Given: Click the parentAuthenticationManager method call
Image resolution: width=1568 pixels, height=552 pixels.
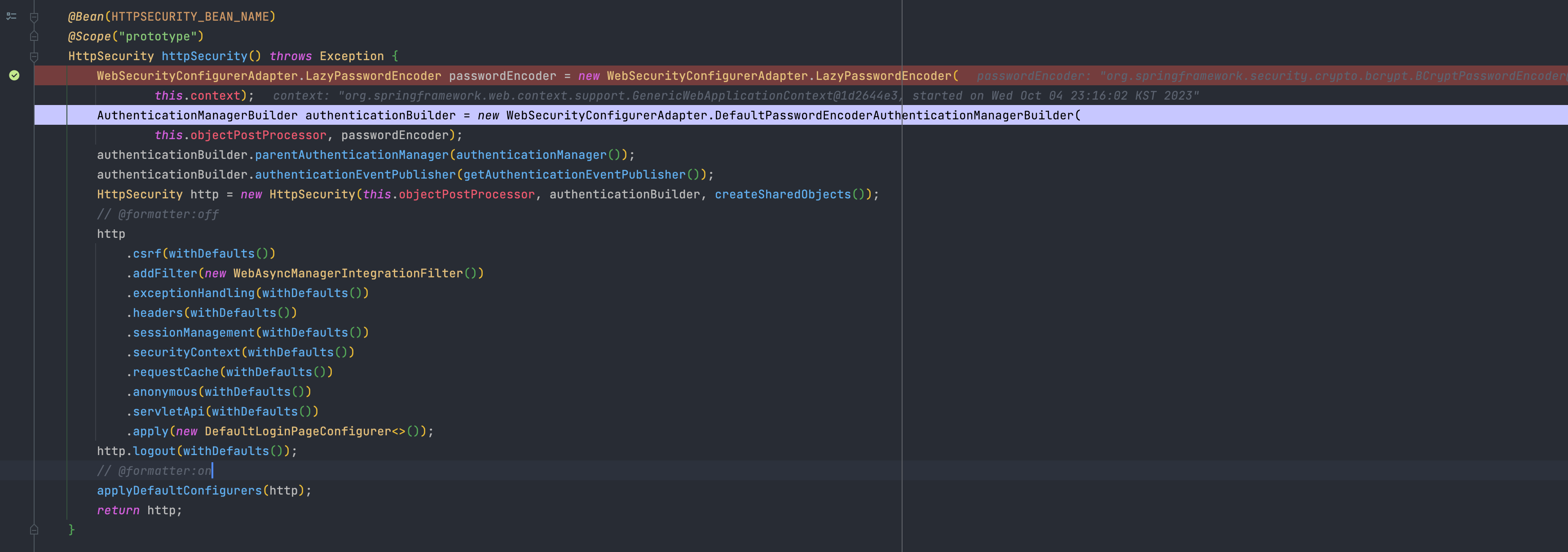Looking at the screenshot, I should tap(351, 155).
